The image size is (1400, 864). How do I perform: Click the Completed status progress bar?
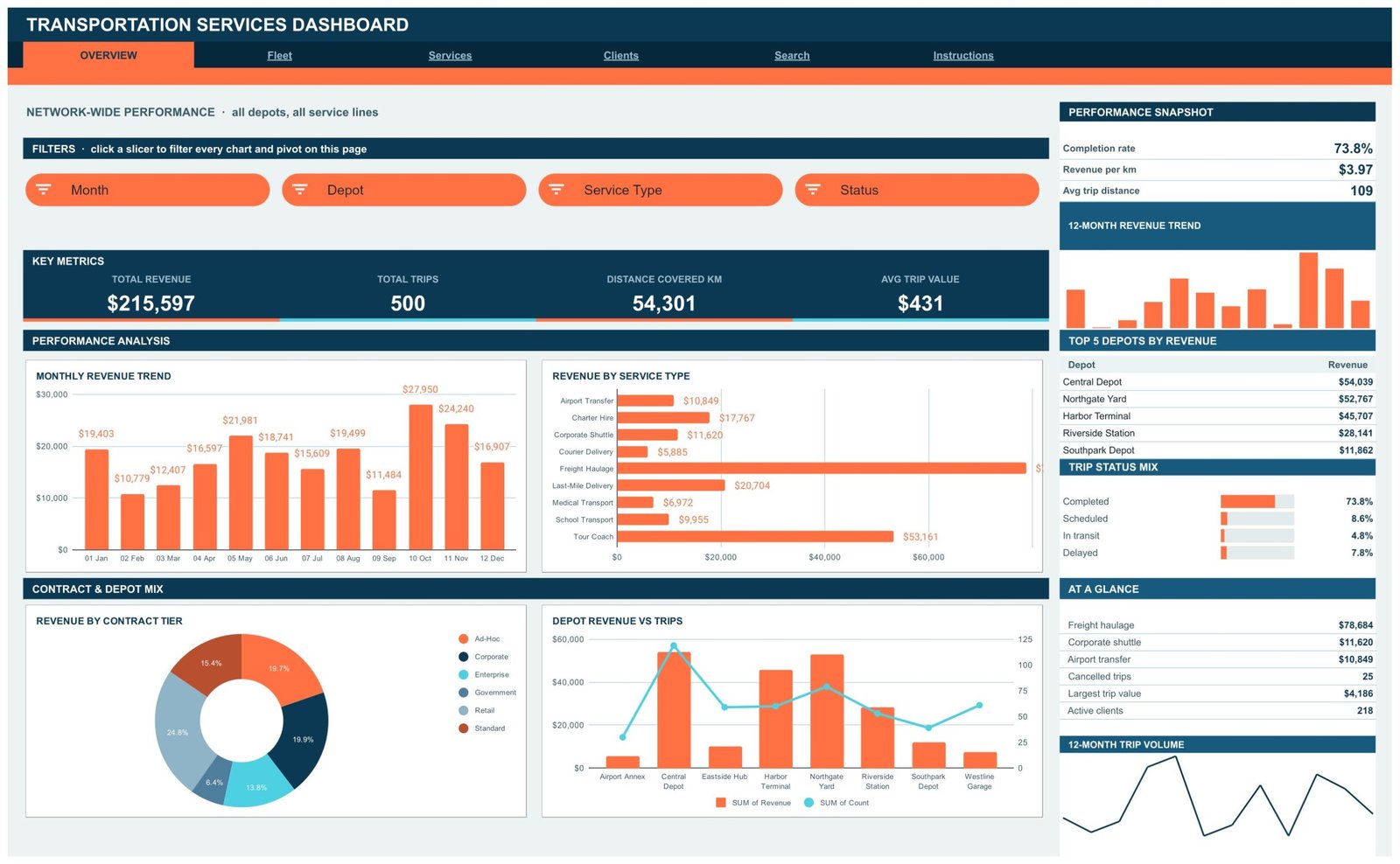tap(1257, 502)
